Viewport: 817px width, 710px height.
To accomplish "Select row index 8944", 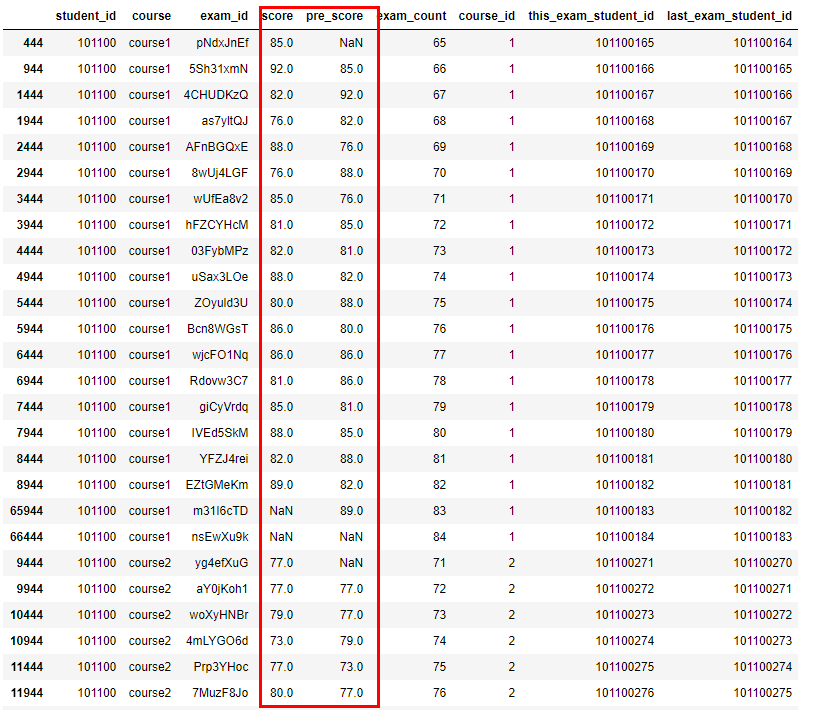I will click(x=30, y=485).
